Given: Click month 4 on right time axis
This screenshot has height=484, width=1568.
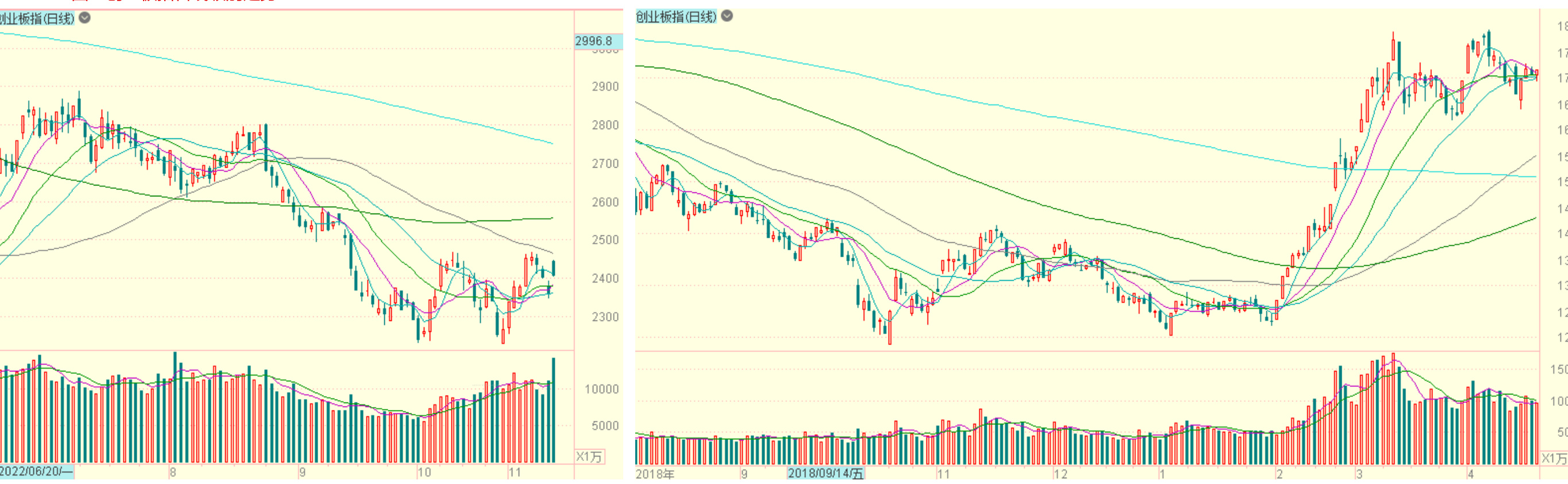Looking at the screenshot, I should (x=1470, y=473).
